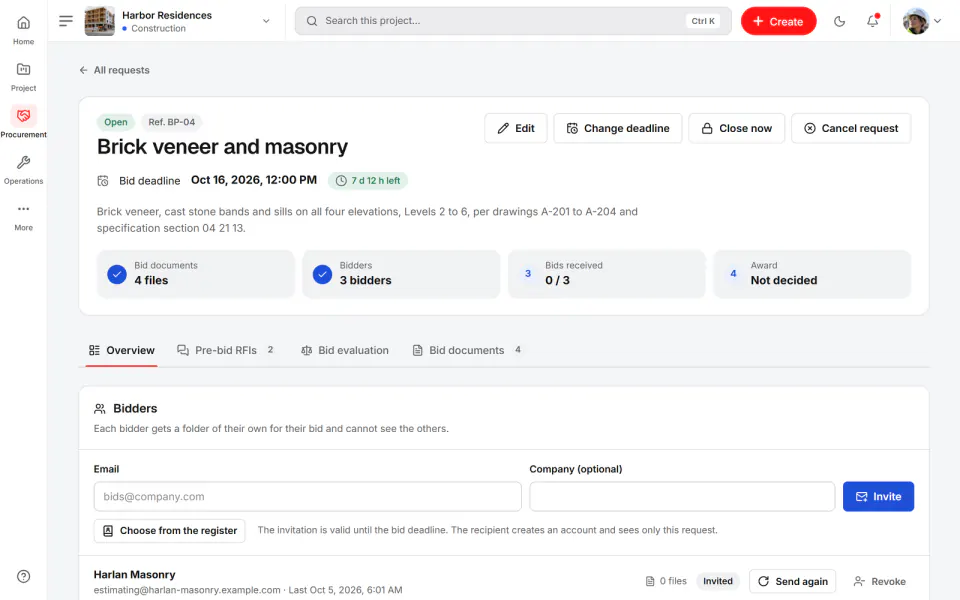Open the Project sidebar section
The width and height of the screenshot is (960, 600).
point(23,77)
